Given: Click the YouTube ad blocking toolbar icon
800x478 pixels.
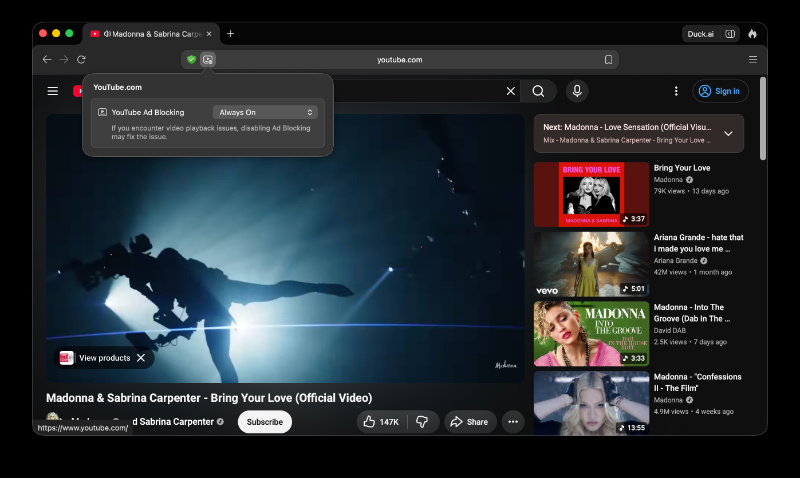Looking at the screenshot, I should pos(208,60).
